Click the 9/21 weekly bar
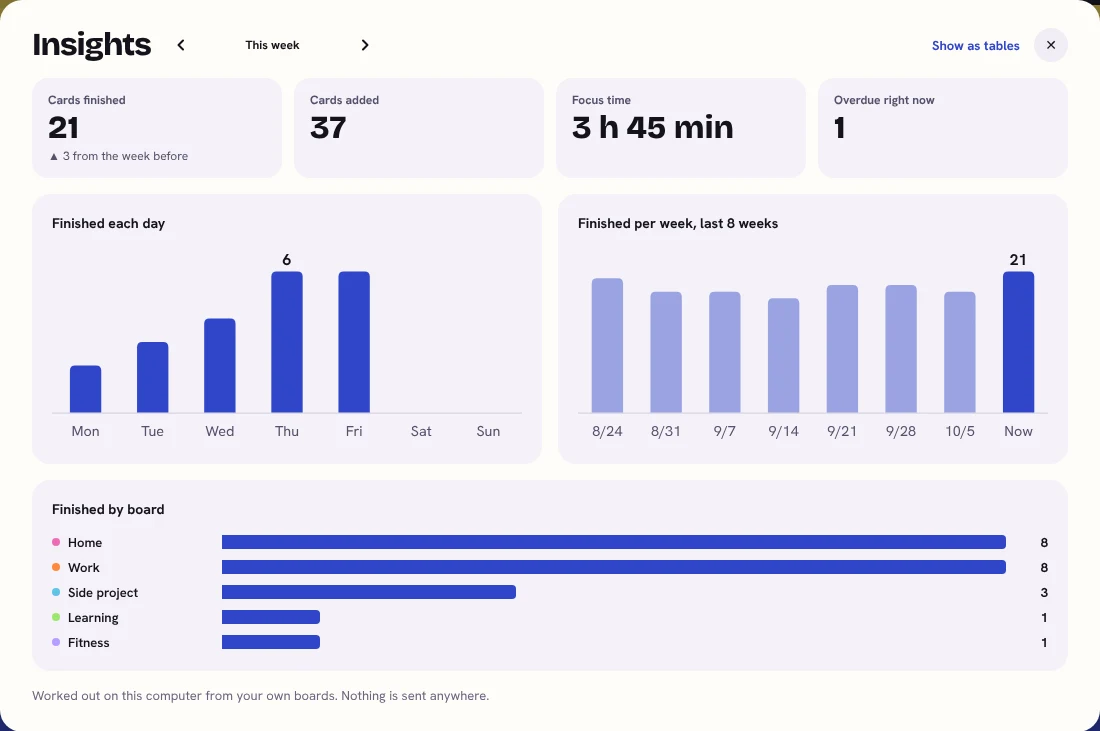 tap(843, 349)
